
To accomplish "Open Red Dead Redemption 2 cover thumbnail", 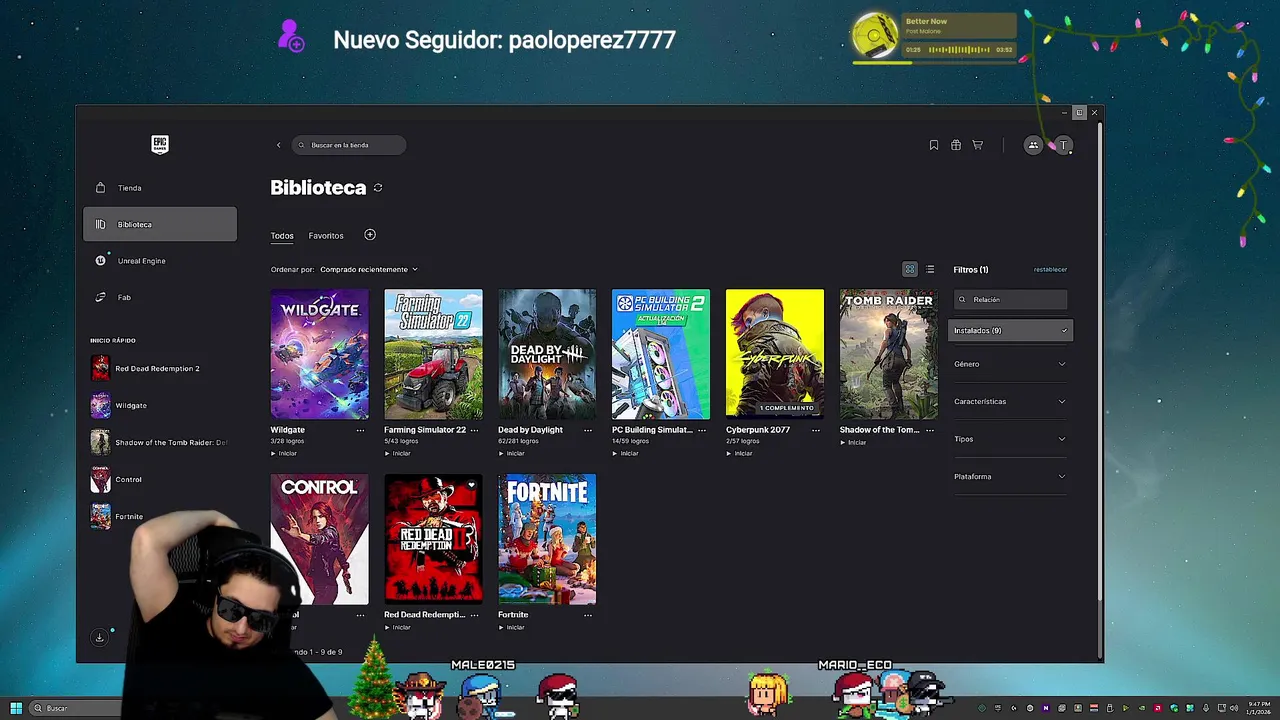I will click(433, 539).
